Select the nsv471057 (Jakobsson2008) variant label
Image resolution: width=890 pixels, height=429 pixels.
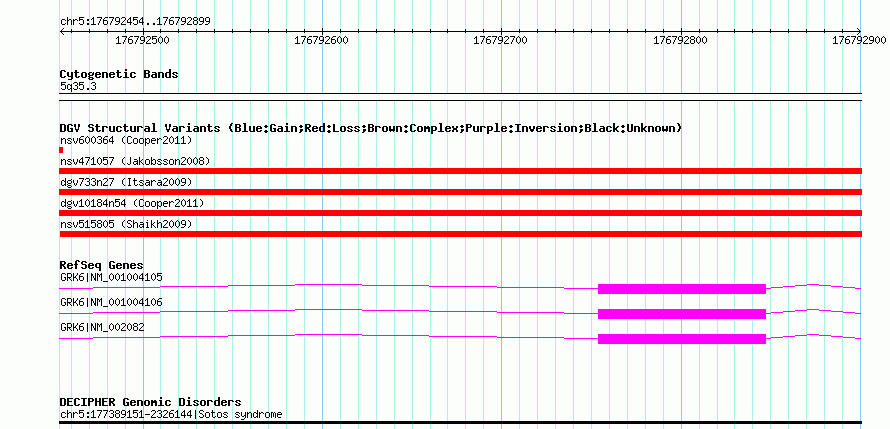(x=135, y=161)
